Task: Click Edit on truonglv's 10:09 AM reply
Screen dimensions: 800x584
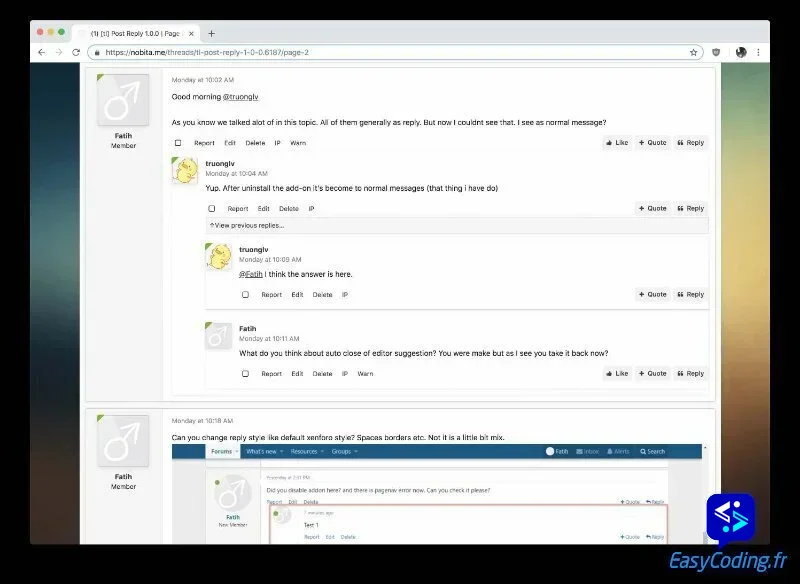Action: tap(297, 295)
